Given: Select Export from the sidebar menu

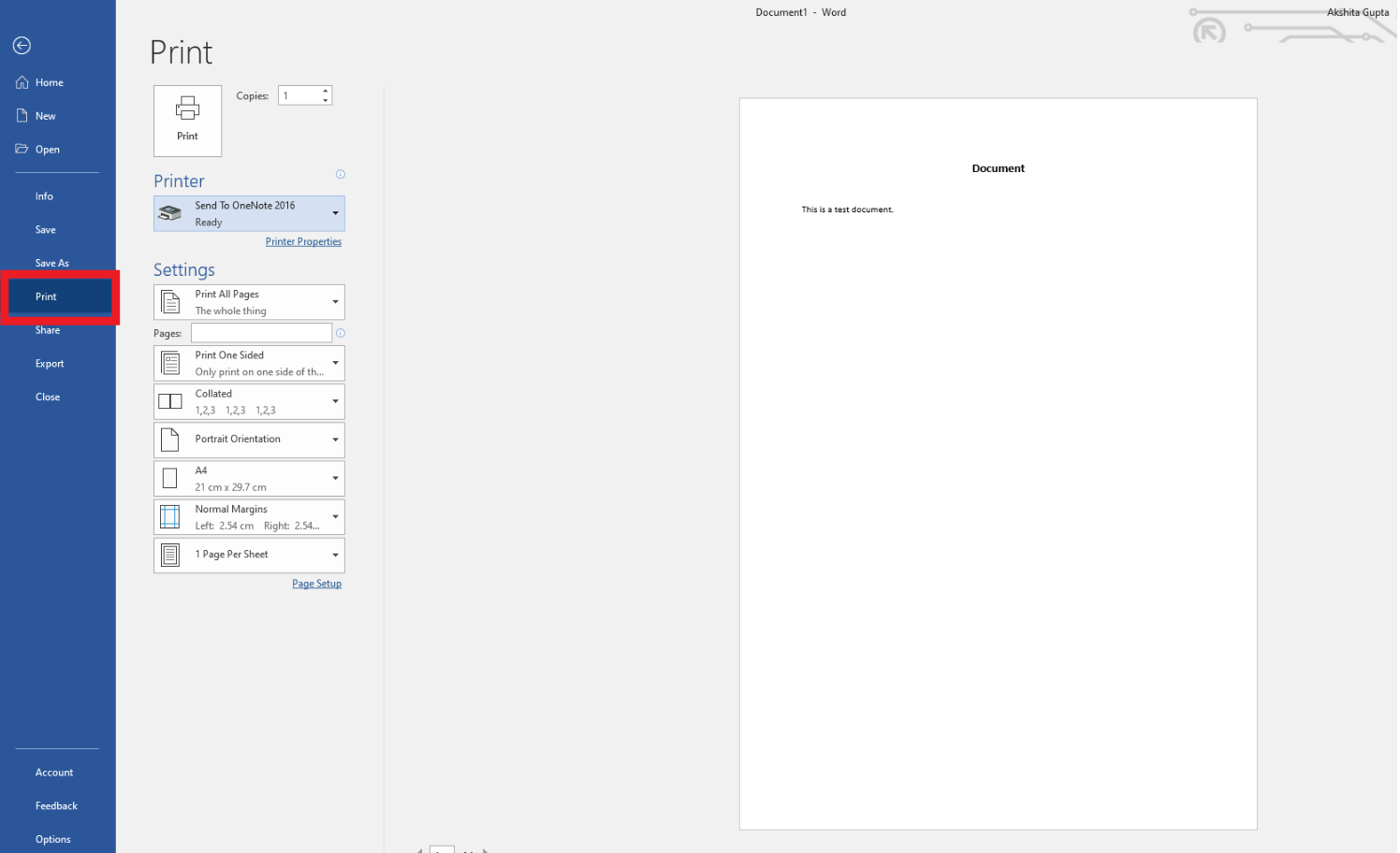Looking at the screenshot, I should click(49, 363).
